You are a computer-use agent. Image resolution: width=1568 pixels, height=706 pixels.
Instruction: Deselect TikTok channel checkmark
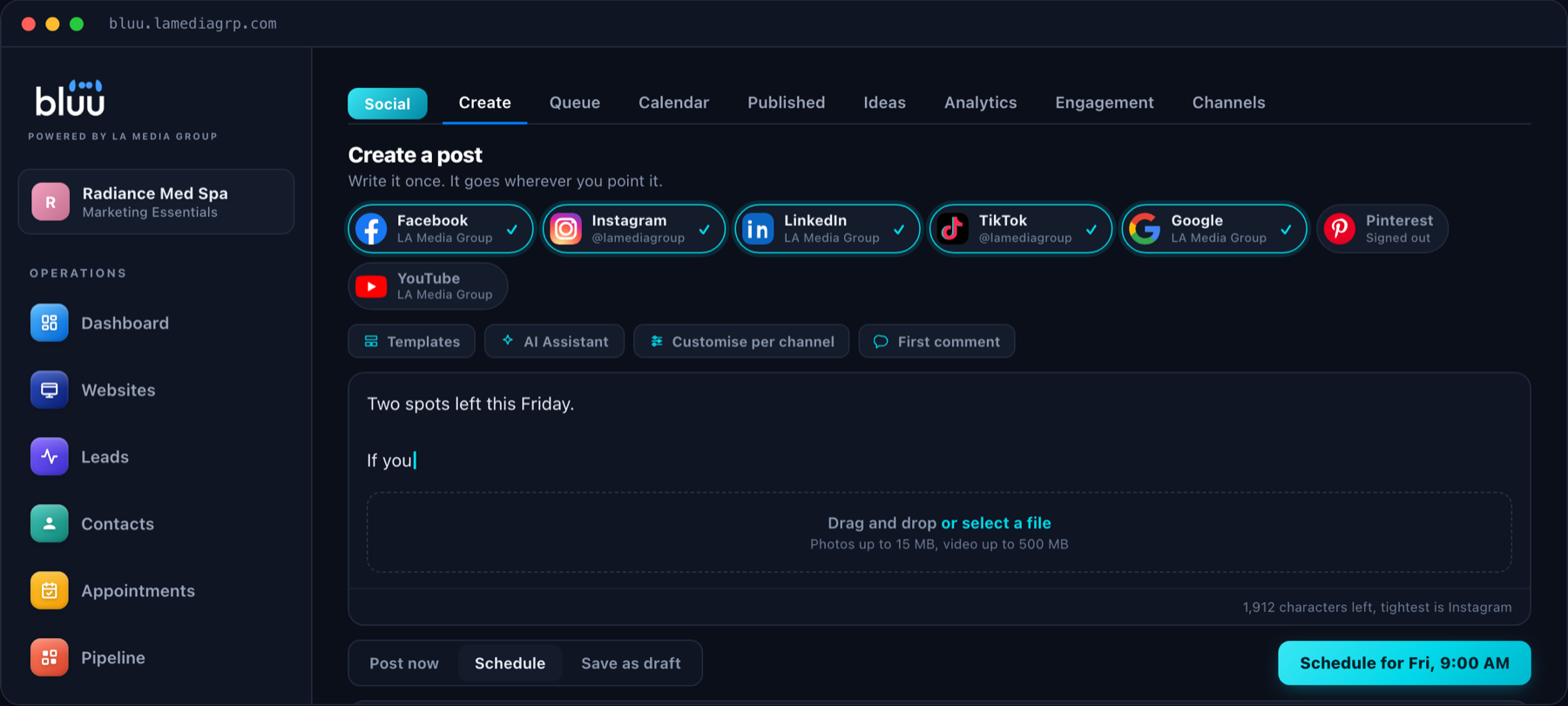1092,230
